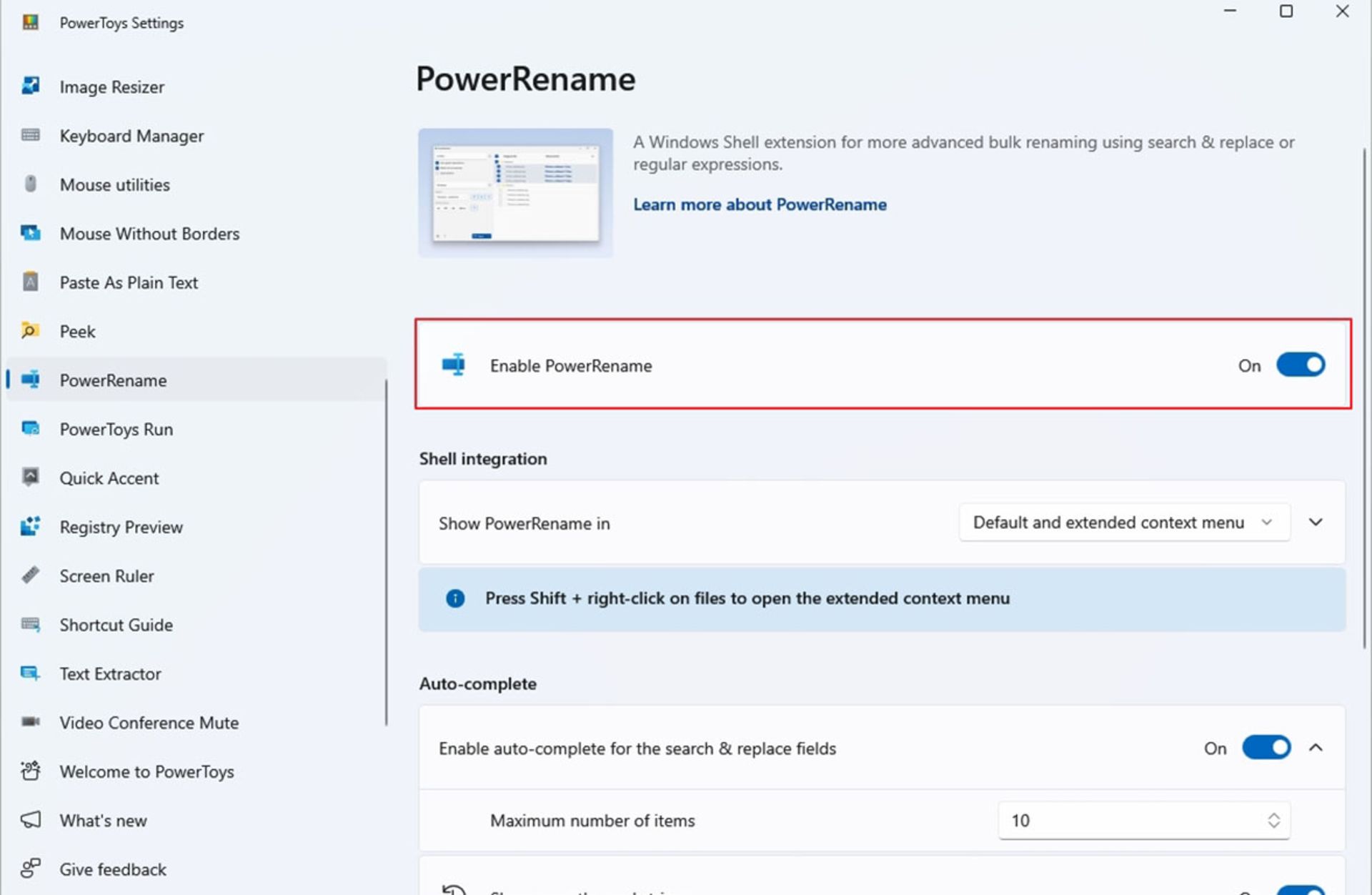This screenshot has height=895, width=1372.
Task: Click the Quick Accent icon
Action: (30, 477)
